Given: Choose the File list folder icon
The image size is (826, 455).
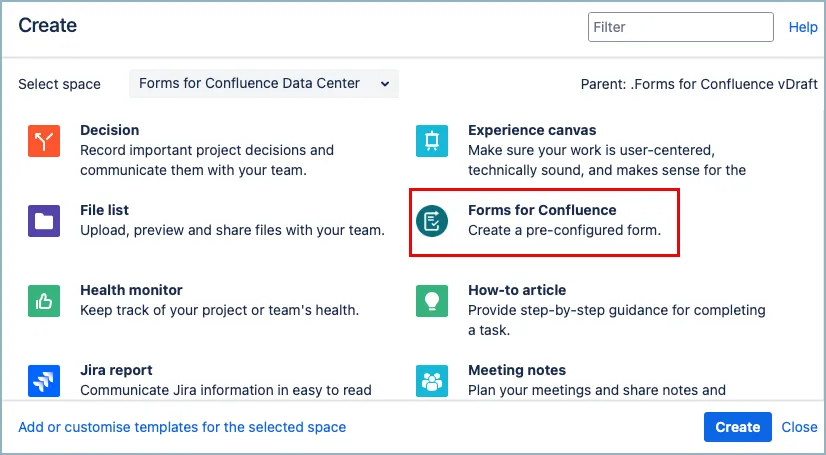Looking at the screenshot, I should point(44,221).
